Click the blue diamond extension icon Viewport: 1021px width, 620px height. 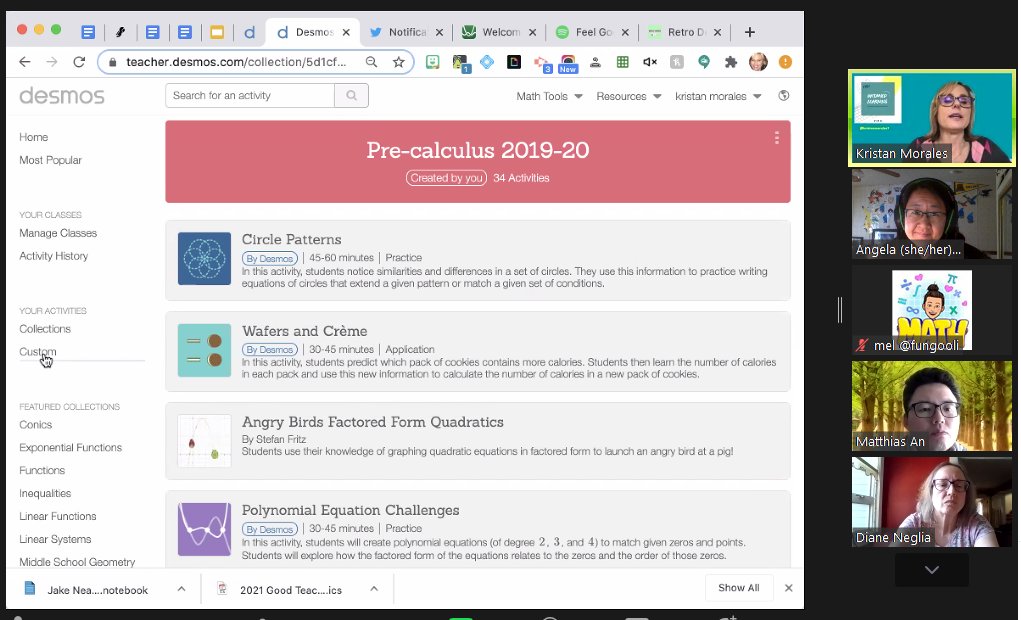(x=486, y=62)
